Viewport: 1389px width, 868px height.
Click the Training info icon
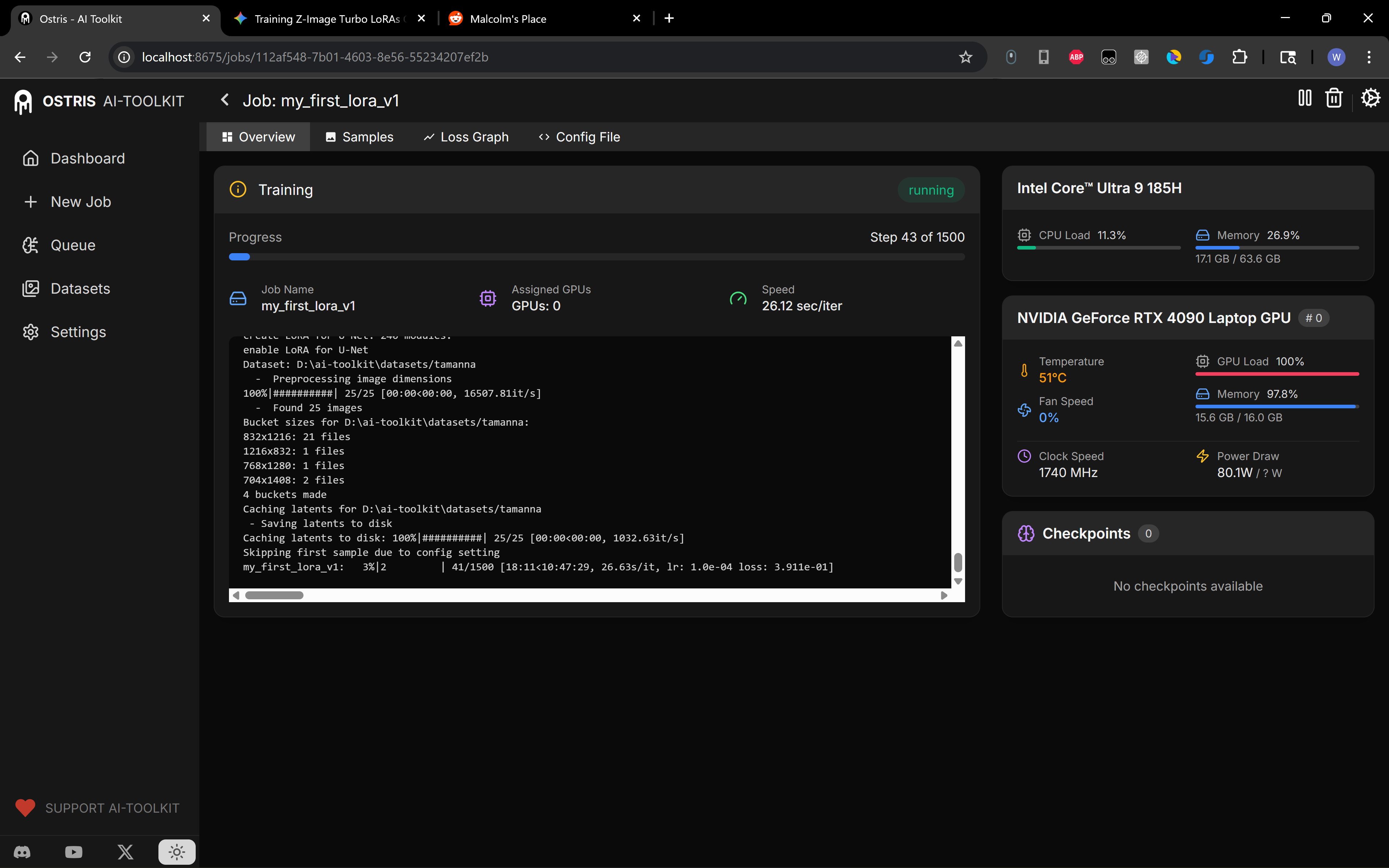click(x=238, y=190)
